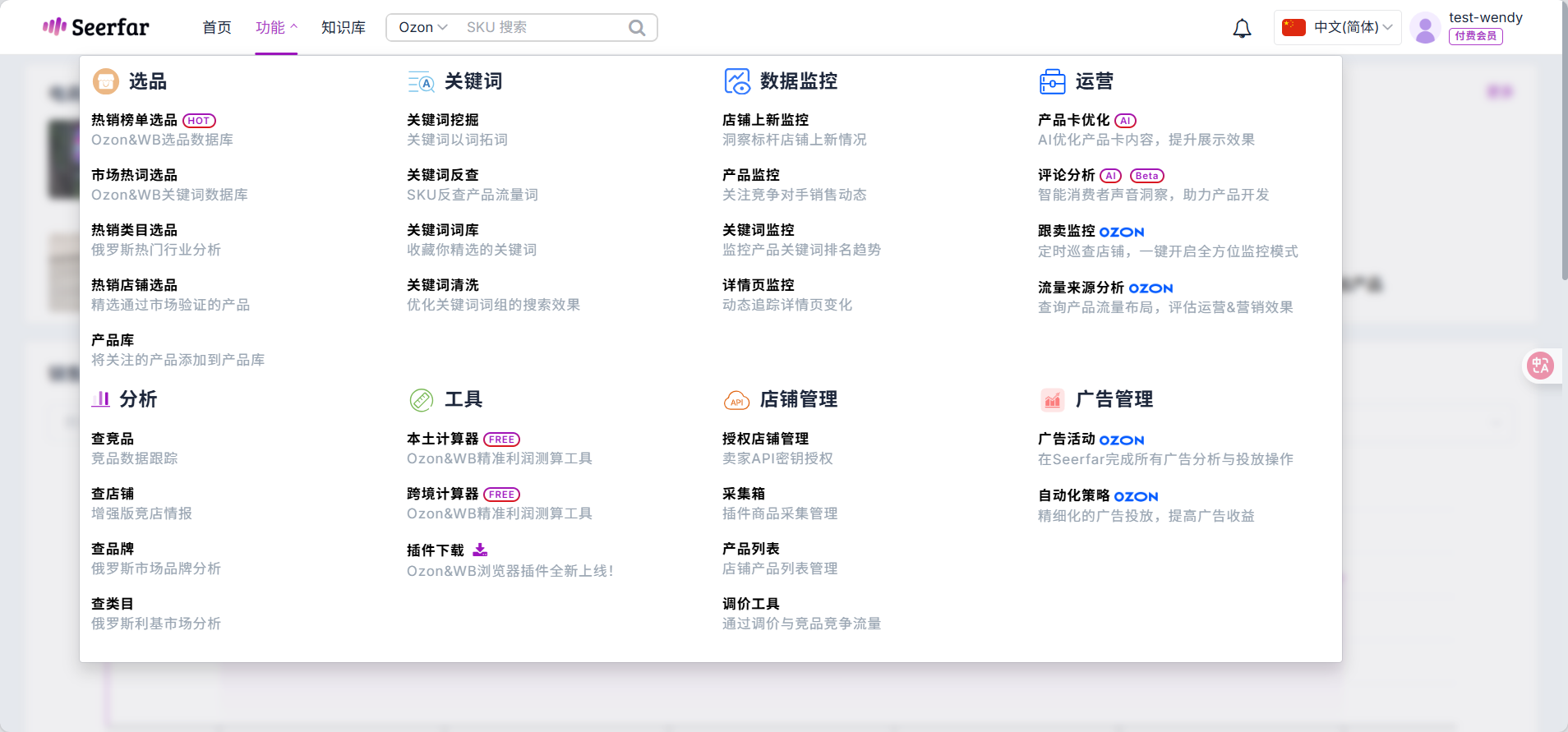1568x732 pixels.
Task: Click the page vertical scrollbar
Action: tap(1564, 140)
